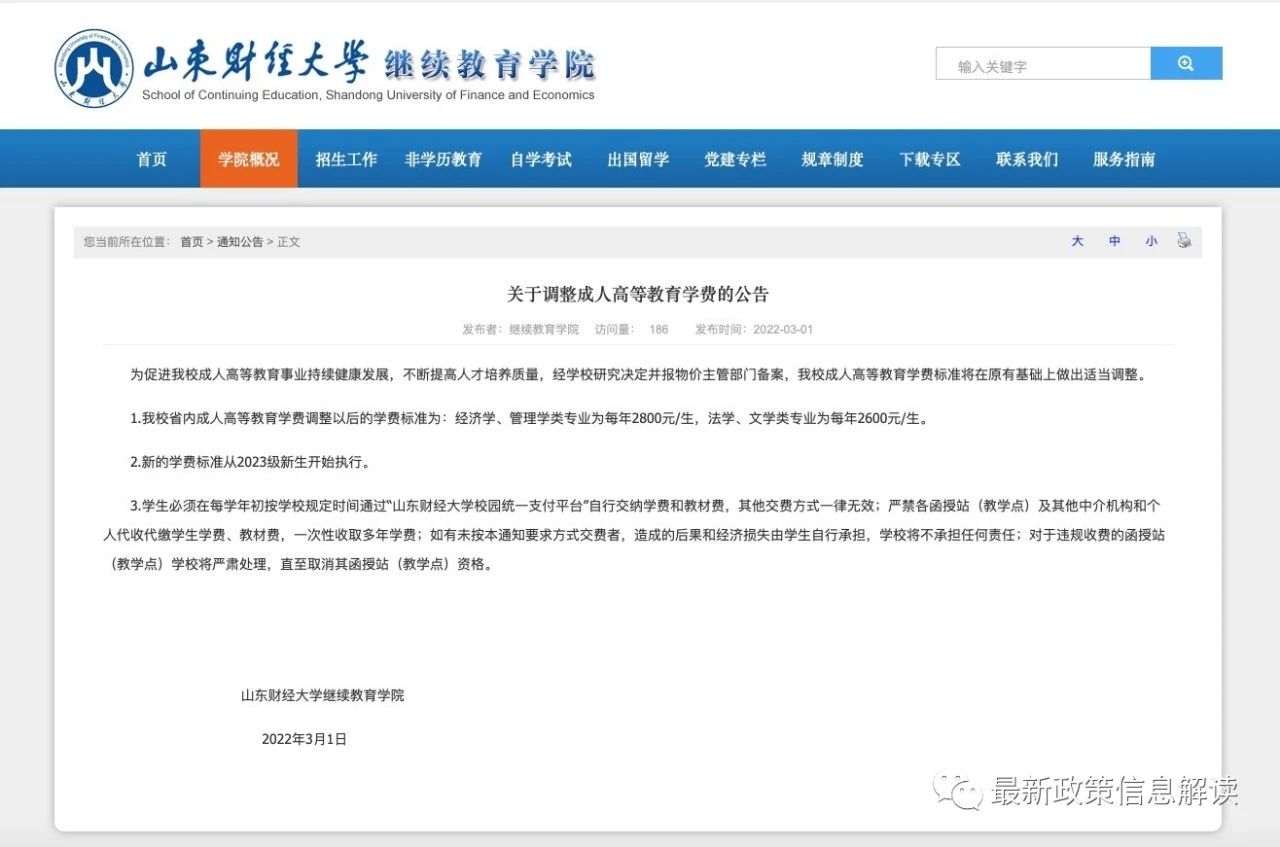Set font size to 小
Image resolution: width=1280 pixels, height=847 pixels.
(1151, 242)
